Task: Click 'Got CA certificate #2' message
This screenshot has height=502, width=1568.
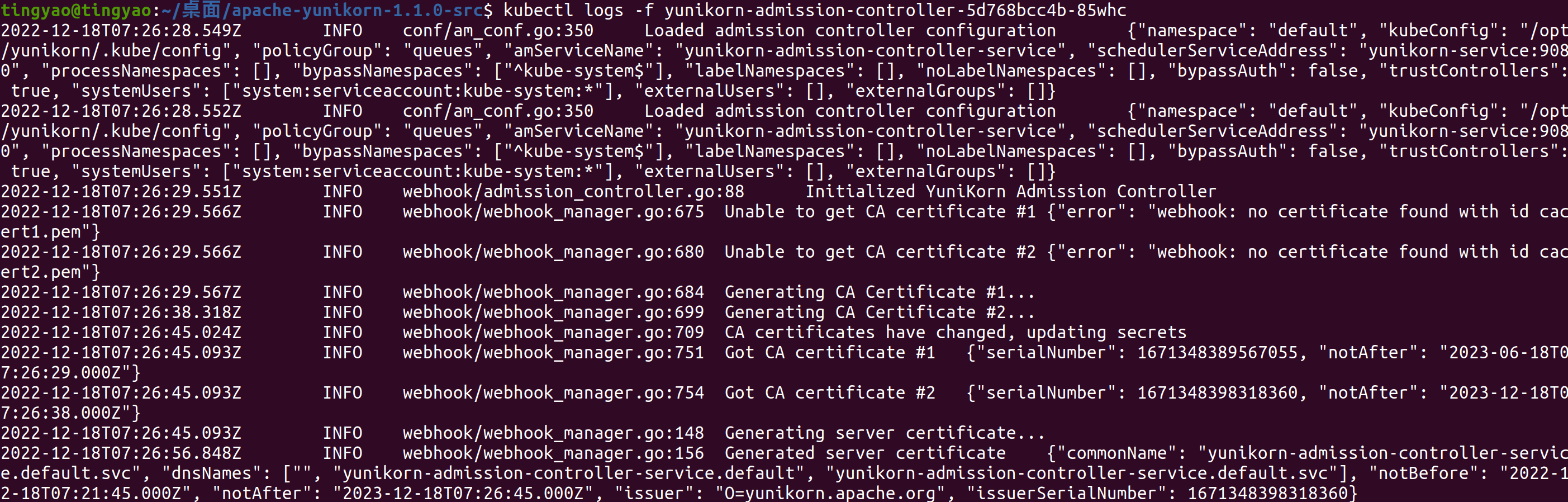Action: tap(830, 392)
